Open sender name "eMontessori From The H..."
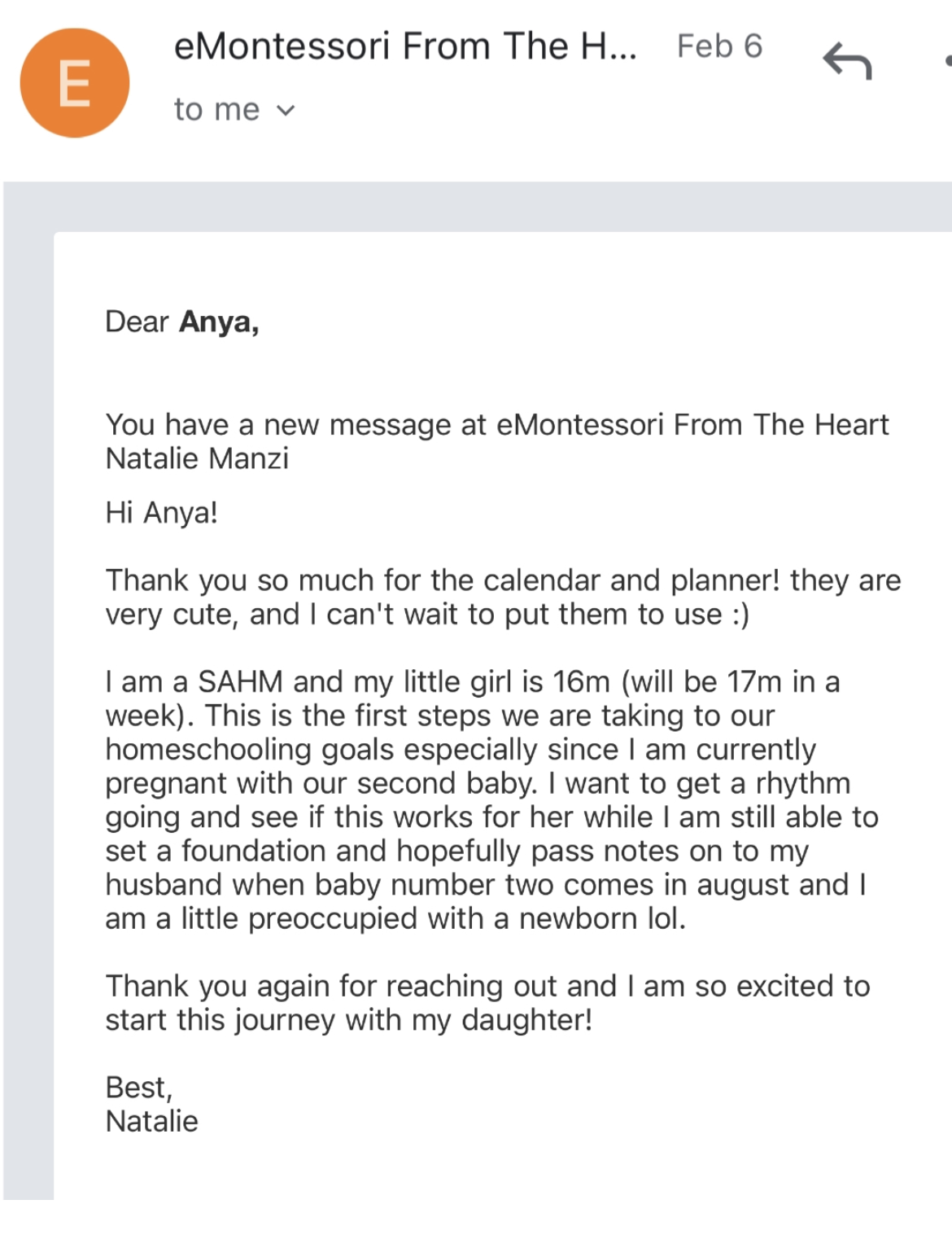 click(404, 46)
